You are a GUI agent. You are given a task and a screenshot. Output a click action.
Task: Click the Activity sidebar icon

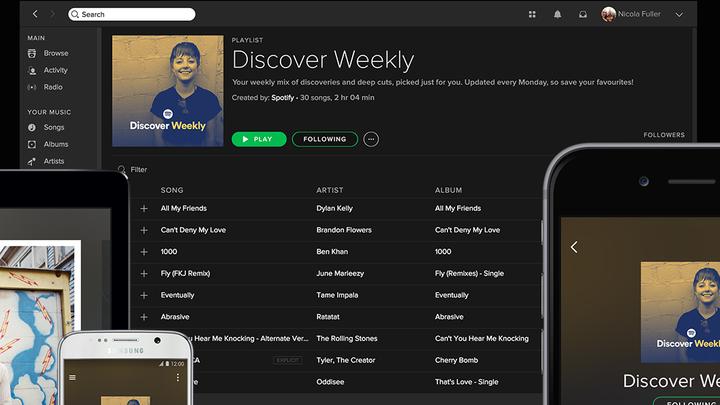tap(32, 71)
